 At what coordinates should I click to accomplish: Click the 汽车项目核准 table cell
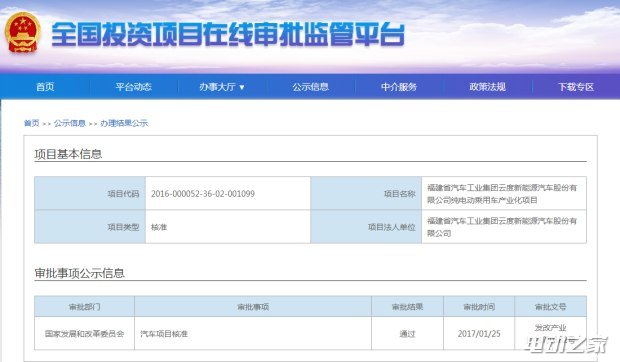pyautogui.click(x=253, y=334)
